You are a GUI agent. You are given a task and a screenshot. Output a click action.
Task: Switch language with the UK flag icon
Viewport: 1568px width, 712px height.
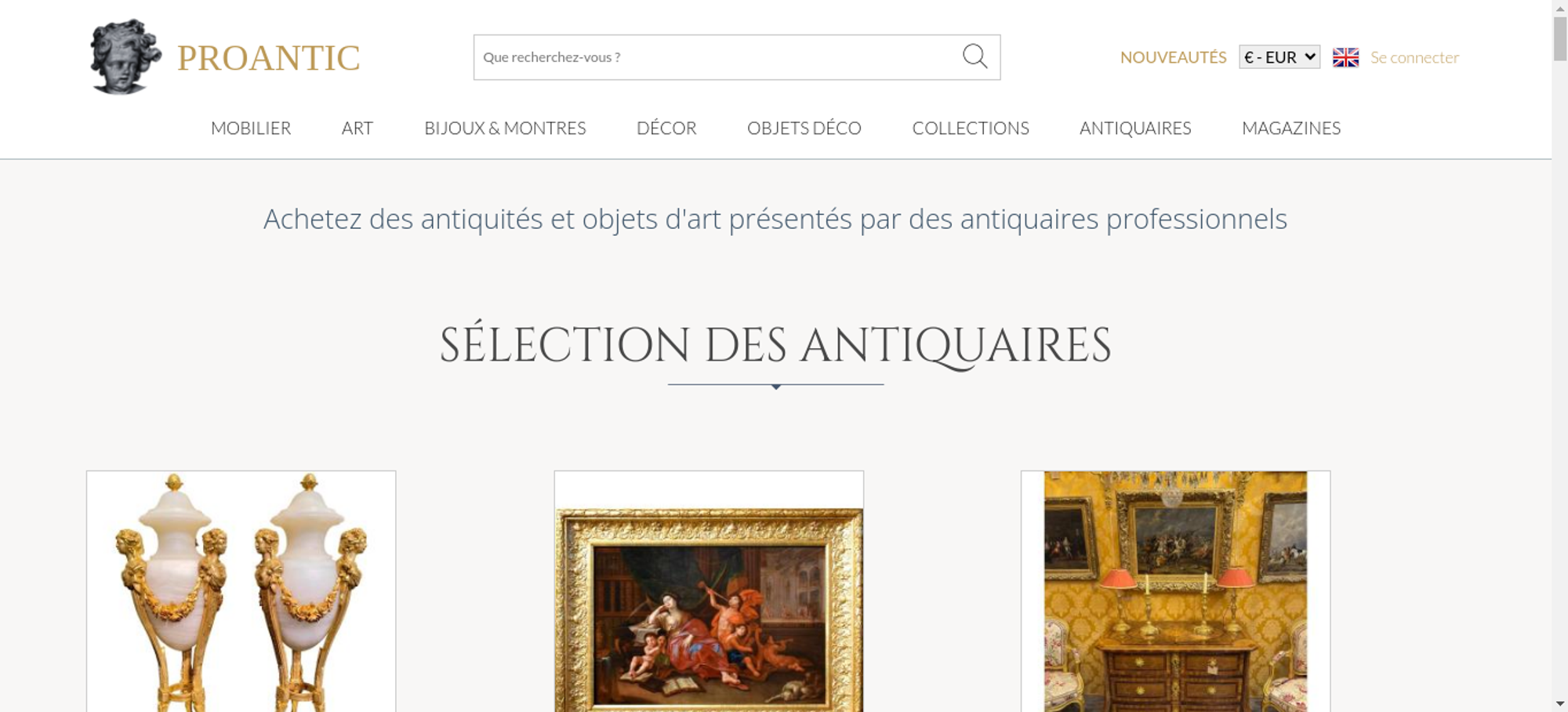tap(1345, 57)
